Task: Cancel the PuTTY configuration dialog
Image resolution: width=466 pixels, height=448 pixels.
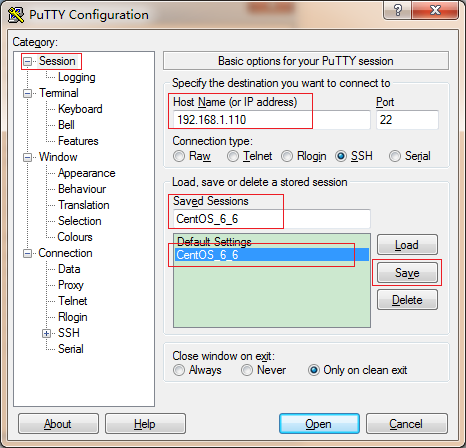Action: (407, 424)
